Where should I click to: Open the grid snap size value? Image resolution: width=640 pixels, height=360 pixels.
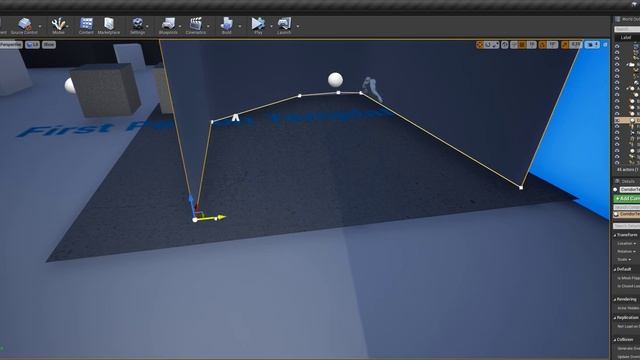click(x=531, y=45)
